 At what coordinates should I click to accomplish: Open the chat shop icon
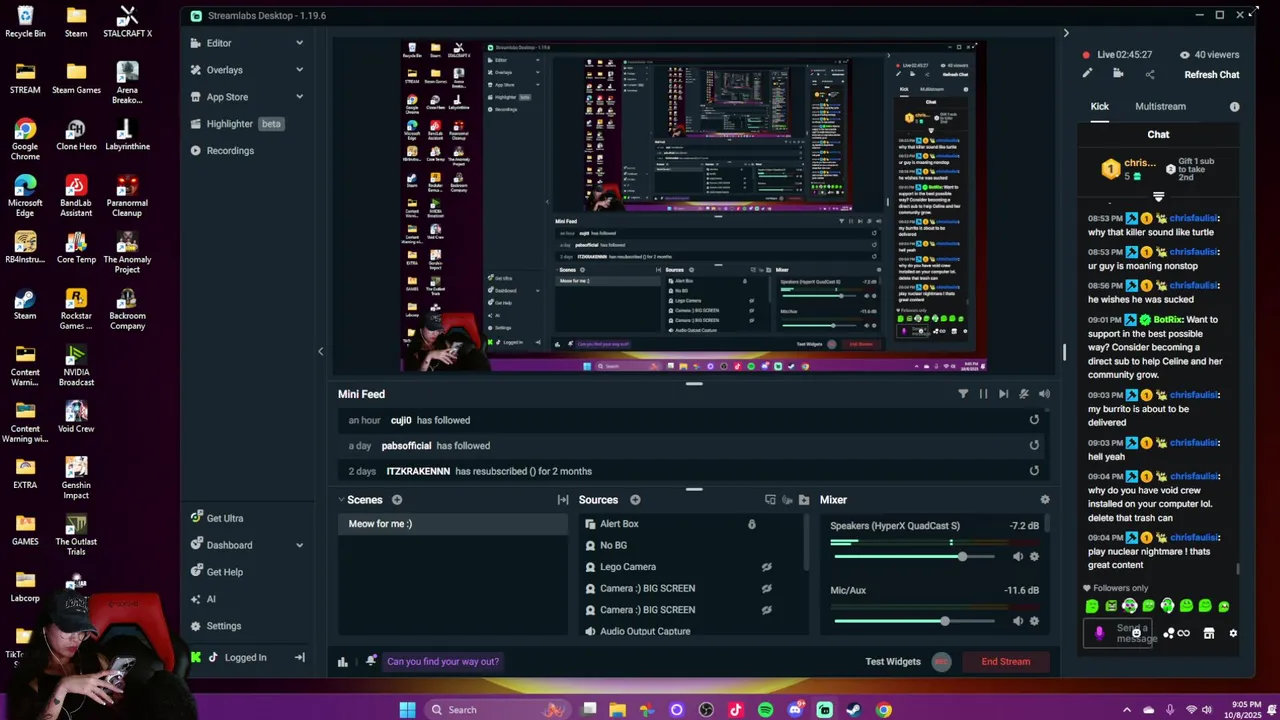[1208, 633]
